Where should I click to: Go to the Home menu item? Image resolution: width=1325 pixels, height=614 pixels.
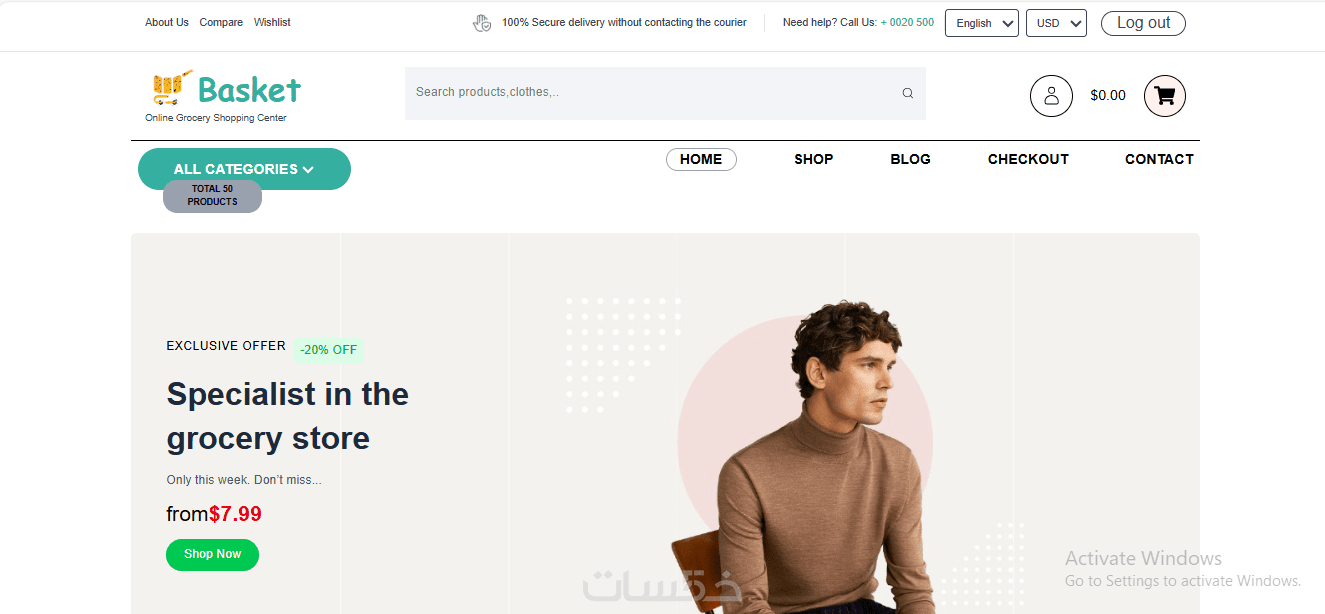(701, 159)
